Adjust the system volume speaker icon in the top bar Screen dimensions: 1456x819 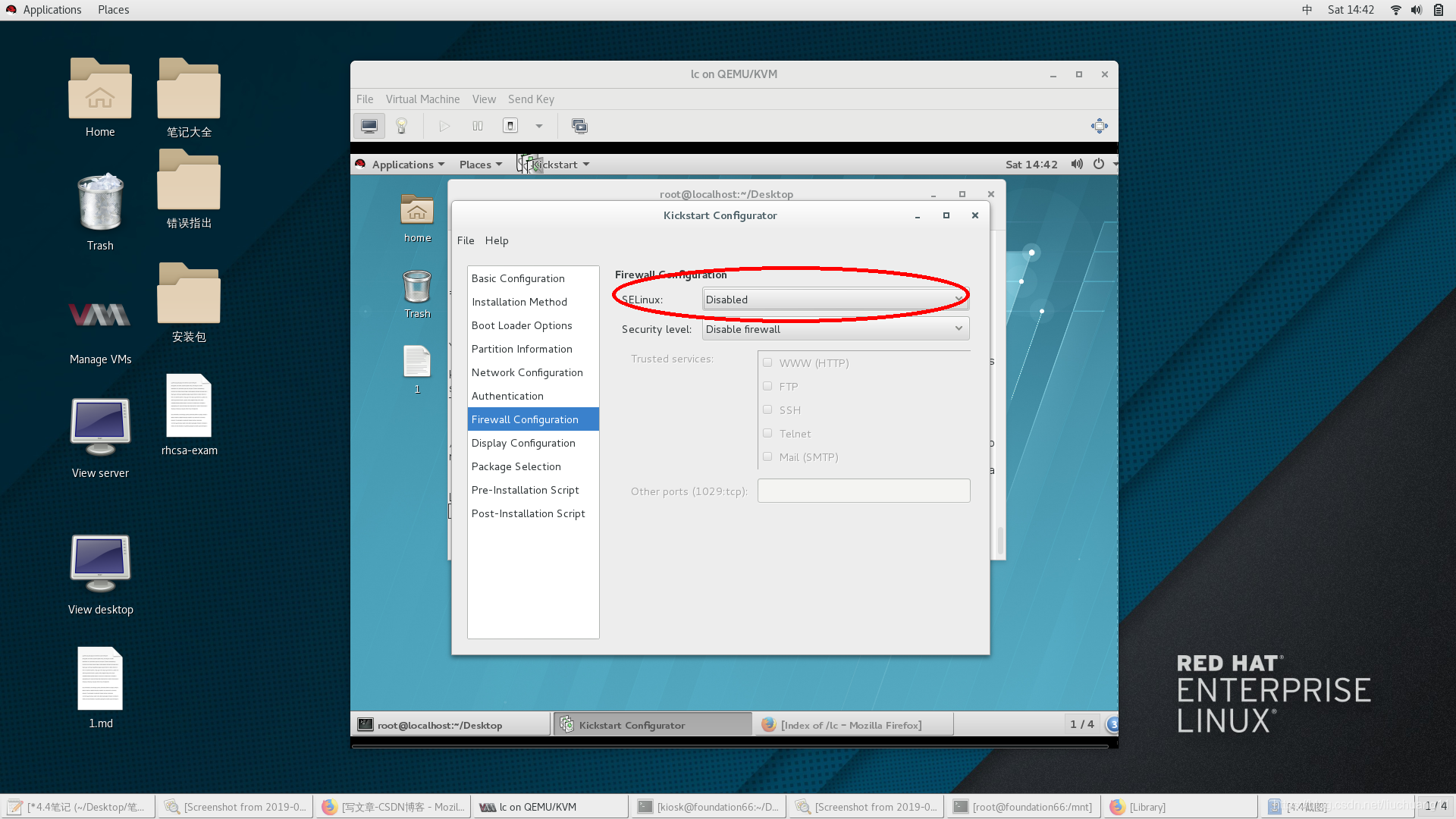pos(1416,10)
